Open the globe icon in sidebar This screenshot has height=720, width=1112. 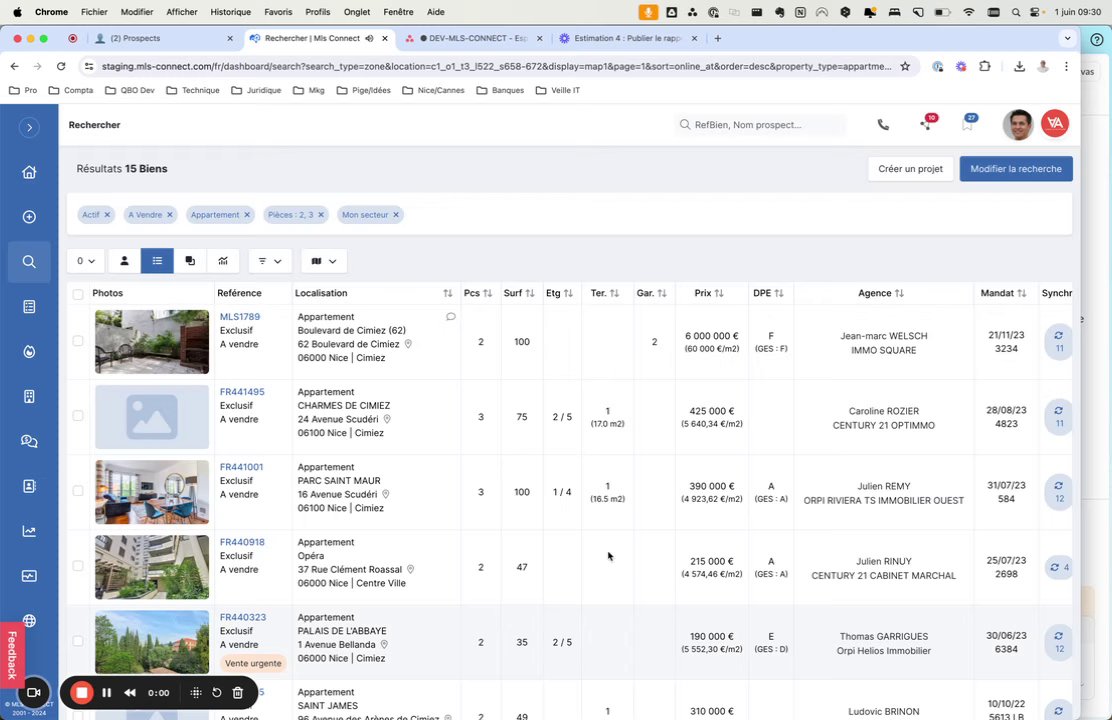29,621
